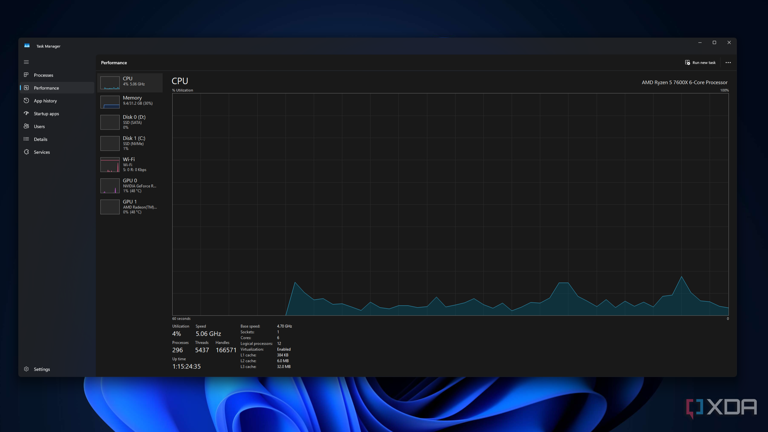
Task: Click the 5437 threads value
Action: click(202, 350)
